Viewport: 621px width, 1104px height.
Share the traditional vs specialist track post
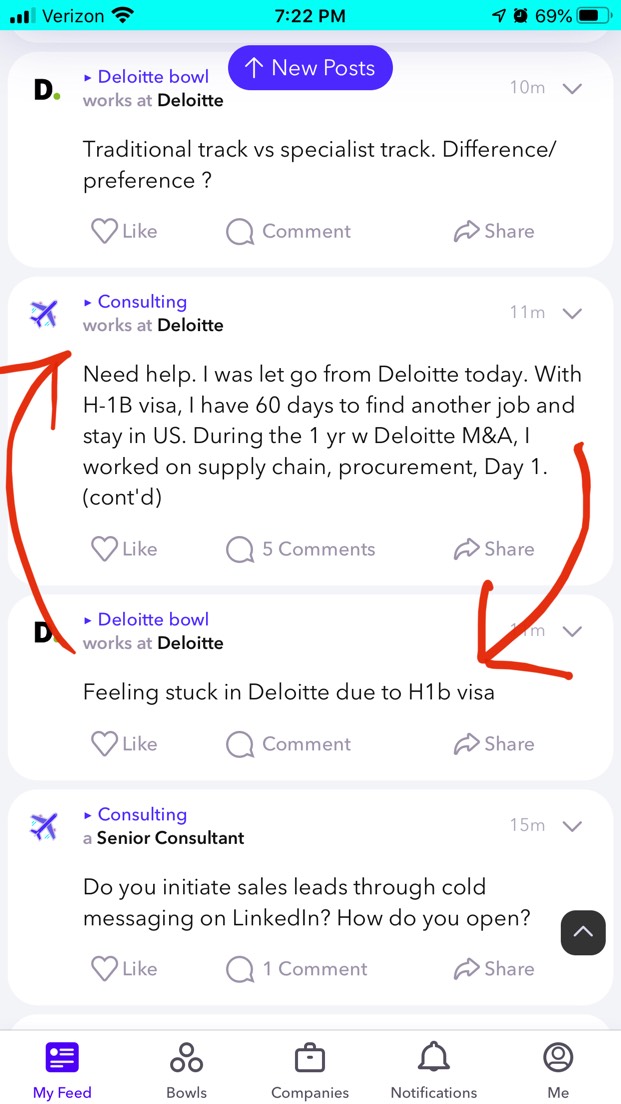coord(494,231)
